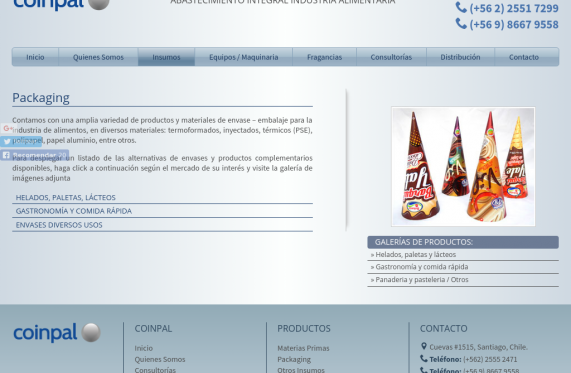This screenshot has height=373, width=571.
Task: Click the coinpal logo in the header
Action: (x=61, y=4)
